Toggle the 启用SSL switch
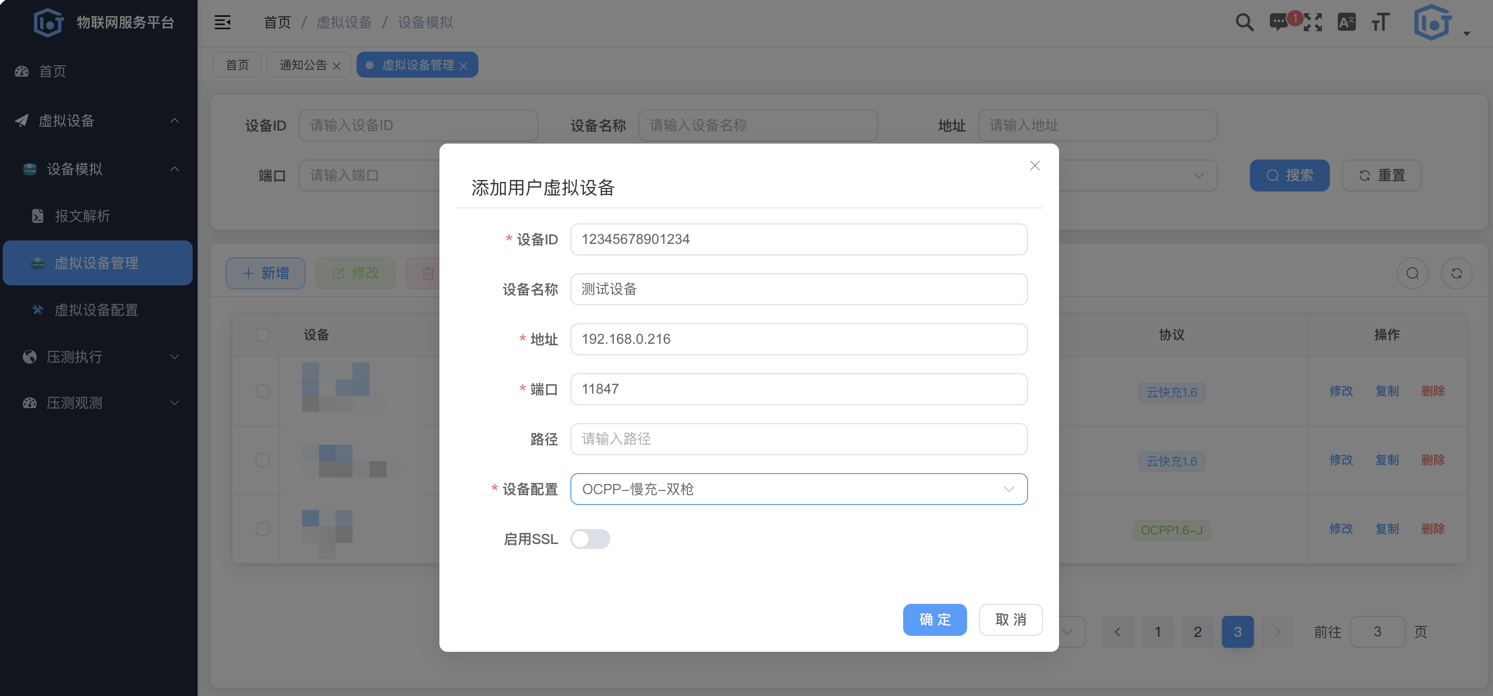The image size is (1493, 696). coord(590,539)
